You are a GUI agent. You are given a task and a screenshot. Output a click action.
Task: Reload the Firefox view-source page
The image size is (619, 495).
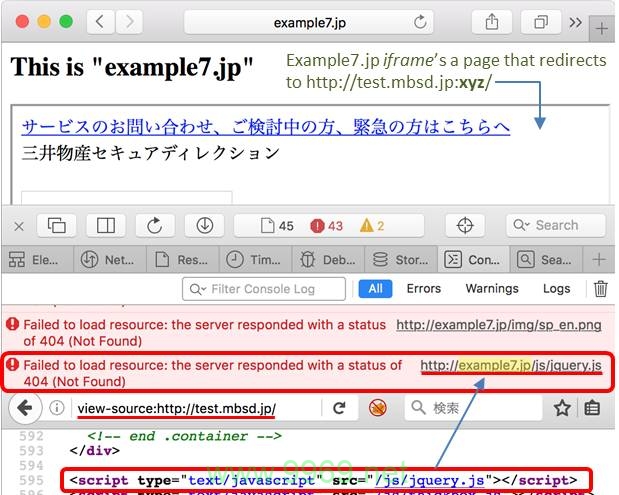click(x=339, y=408)
